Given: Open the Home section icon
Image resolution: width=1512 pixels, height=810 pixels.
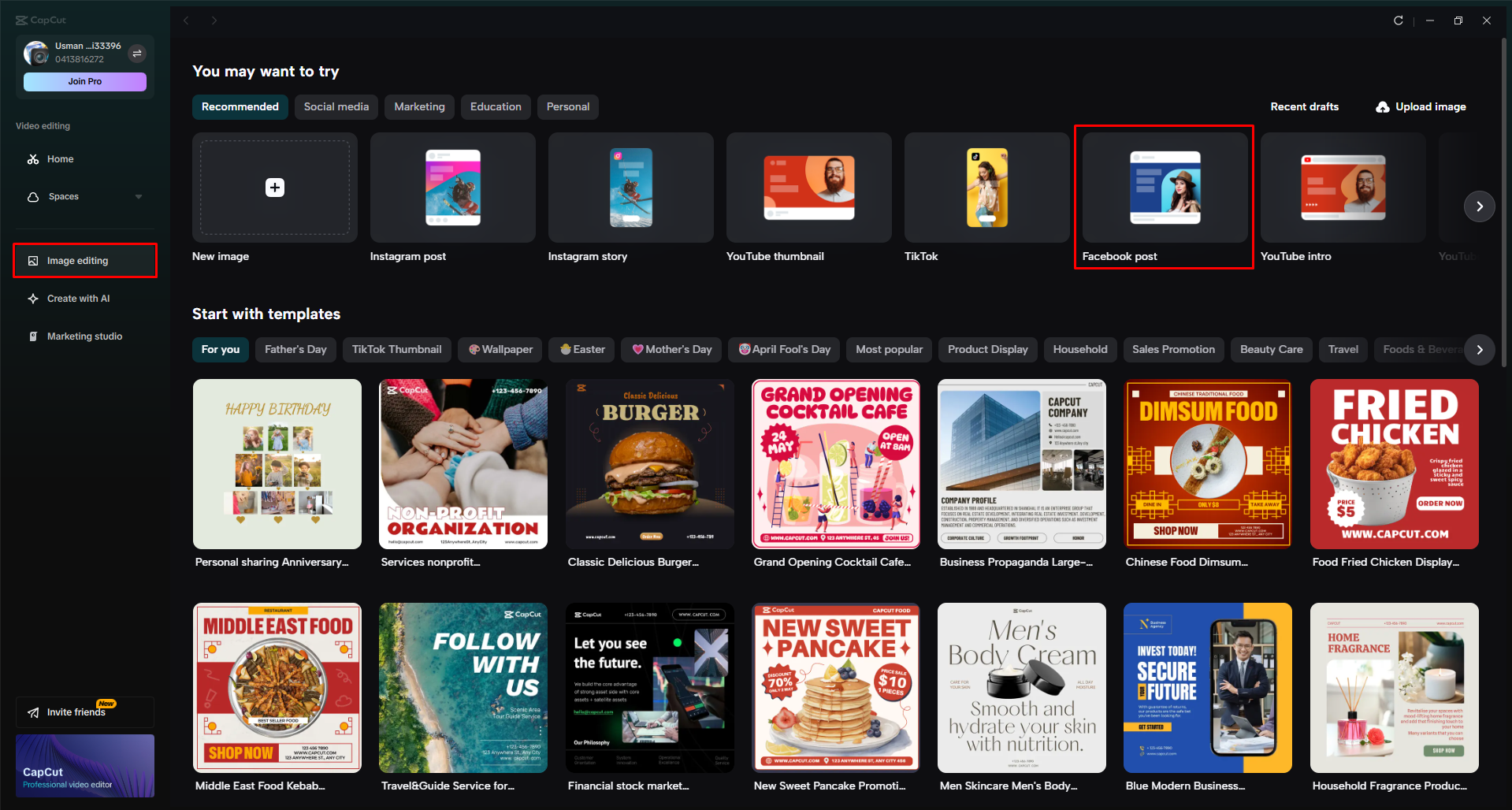Looking at the screenshot, I should (x=33, y=159).
